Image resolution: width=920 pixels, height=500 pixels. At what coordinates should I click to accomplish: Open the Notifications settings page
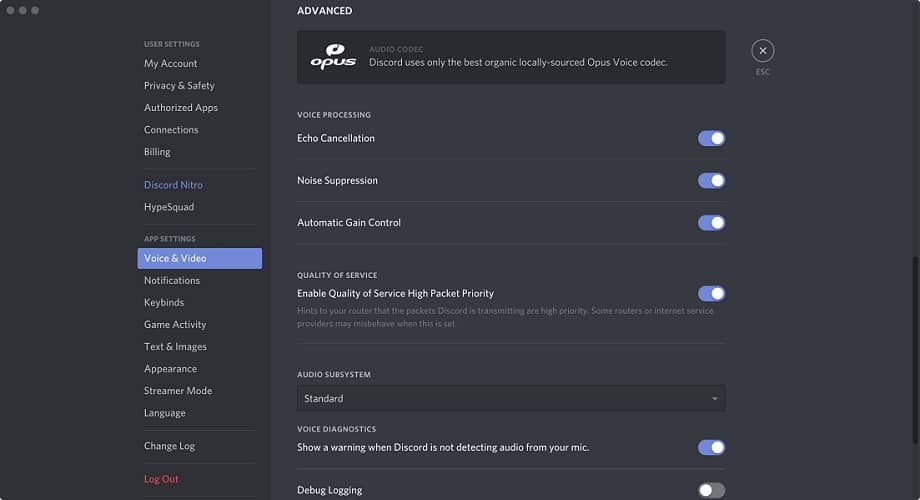tap(172, 281)
